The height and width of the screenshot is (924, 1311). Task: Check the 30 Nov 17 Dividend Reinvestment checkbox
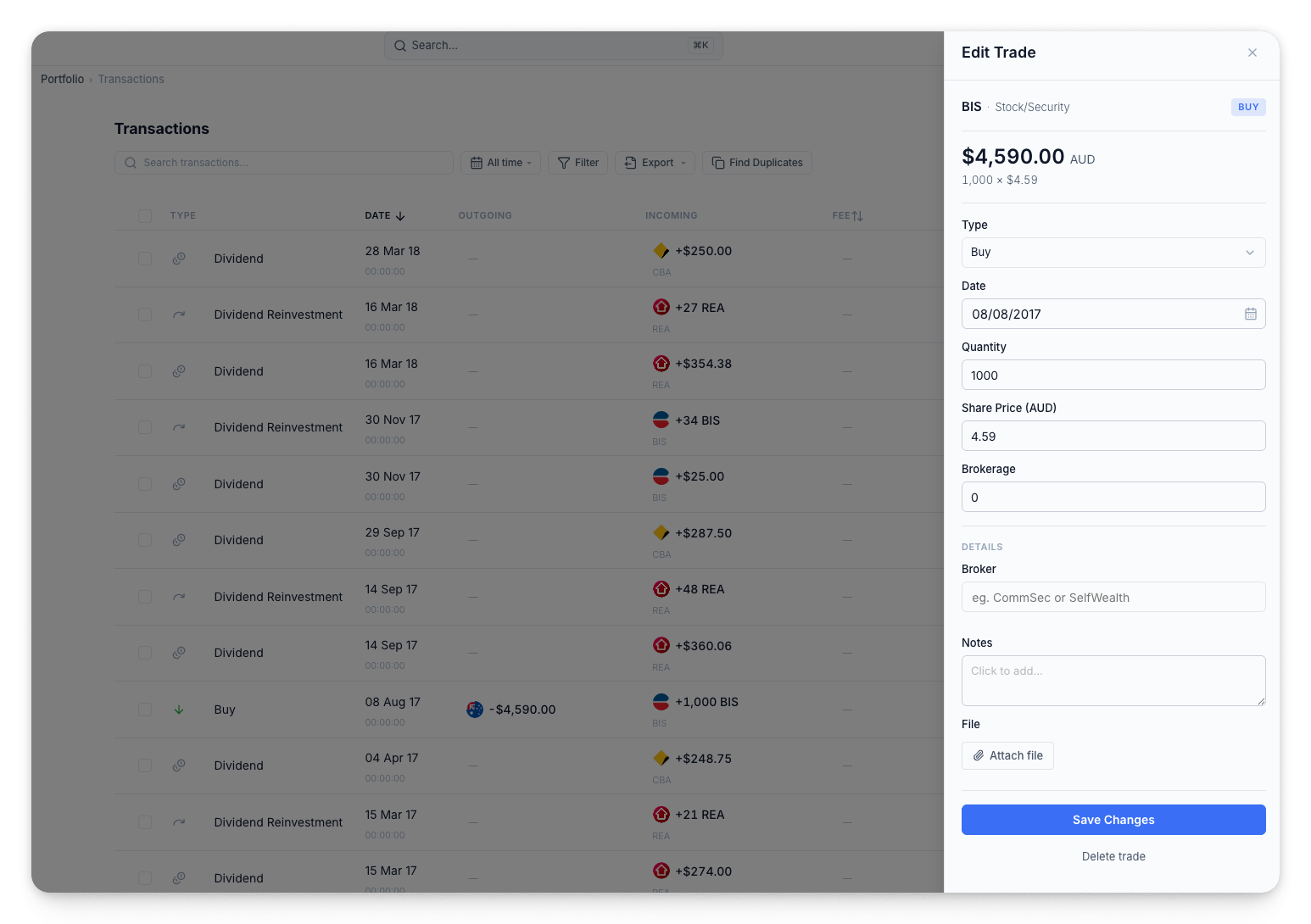145,427
